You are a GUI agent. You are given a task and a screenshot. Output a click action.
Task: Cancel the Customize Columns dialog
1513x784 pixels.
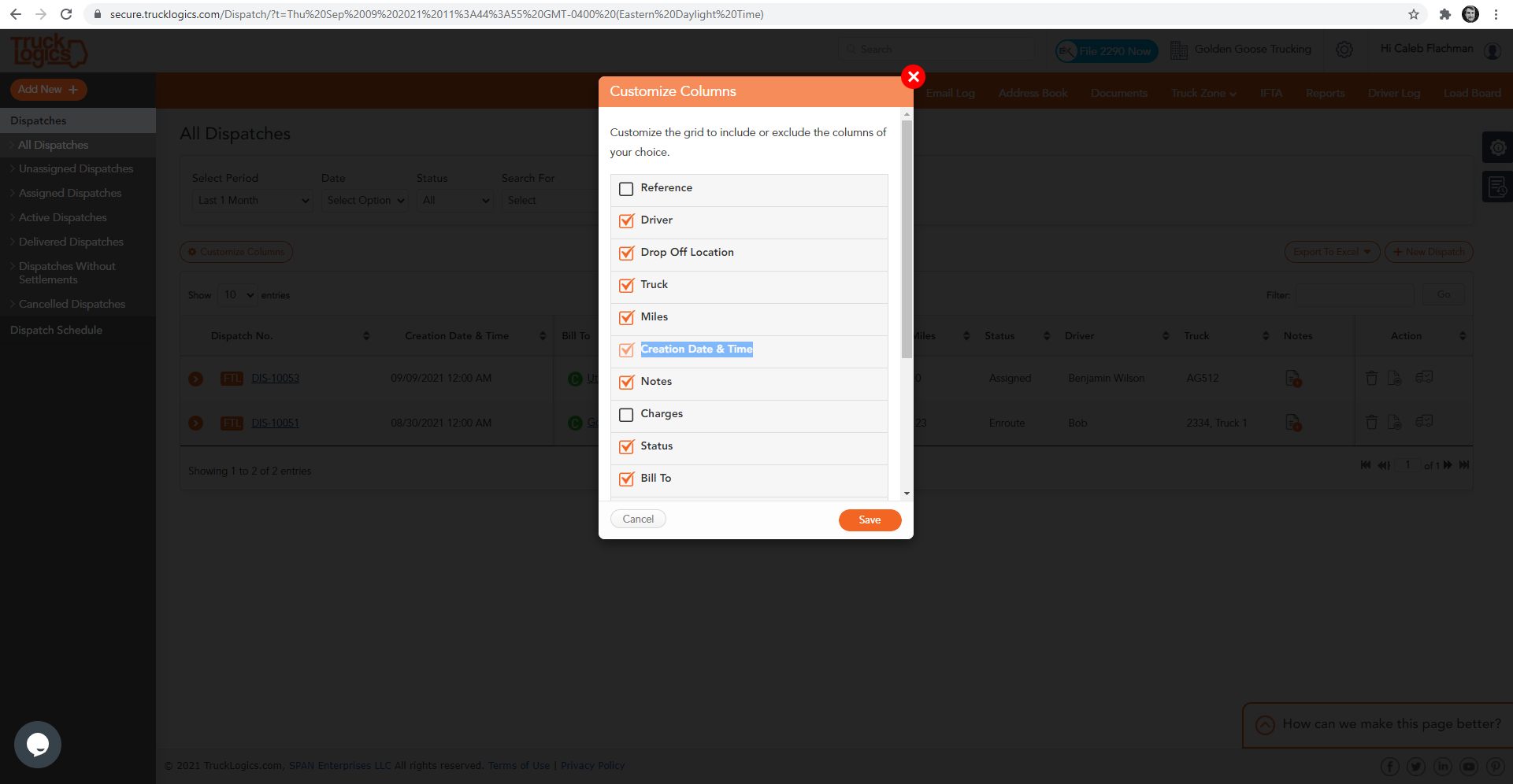tap(638, 519)
